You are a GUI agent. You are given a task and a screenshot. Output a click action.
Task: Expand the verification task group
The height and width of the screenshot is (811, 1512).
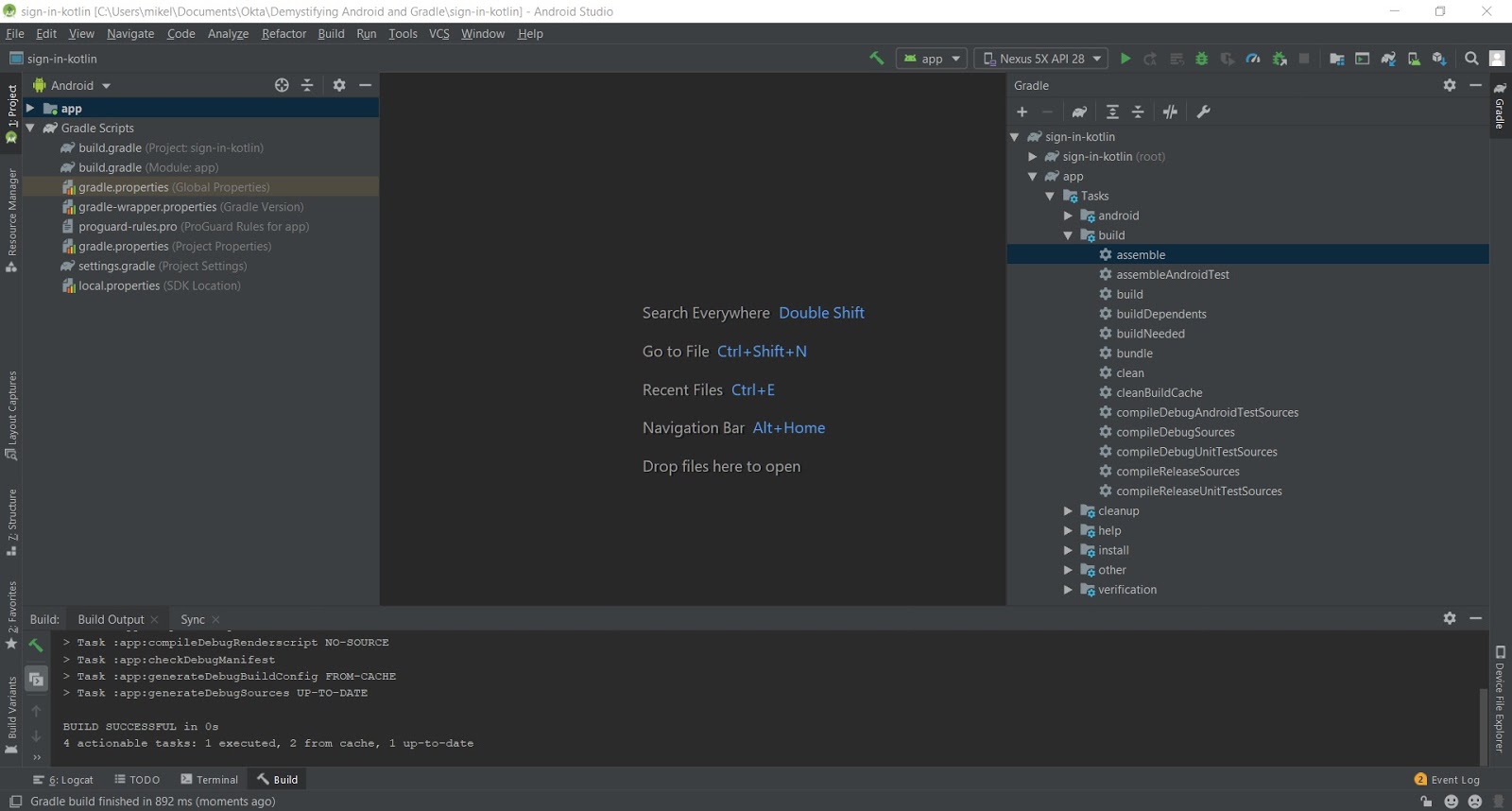pos(1068,590)
